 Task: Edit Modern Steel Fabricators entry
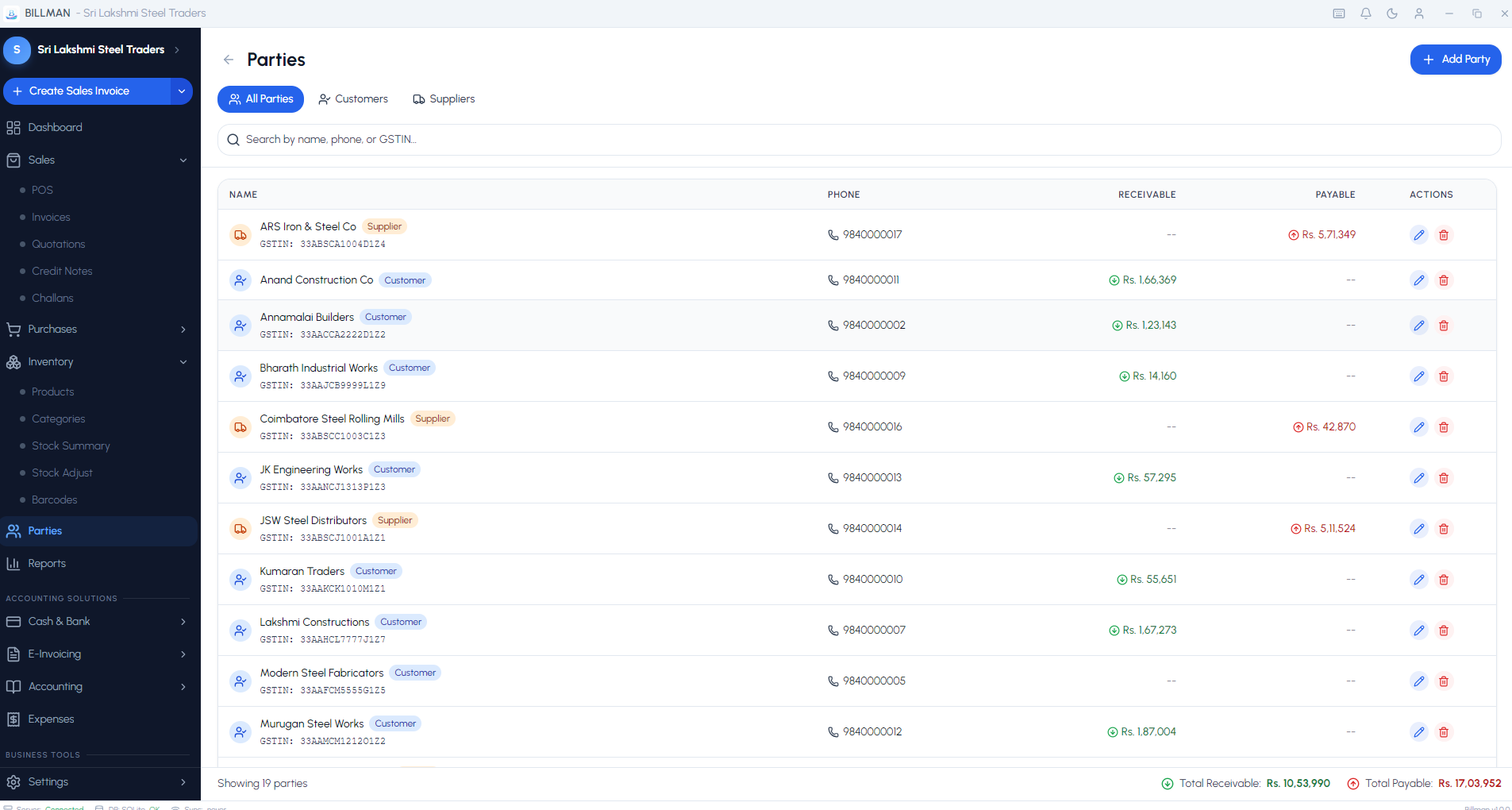click(x=1419, y=681)
